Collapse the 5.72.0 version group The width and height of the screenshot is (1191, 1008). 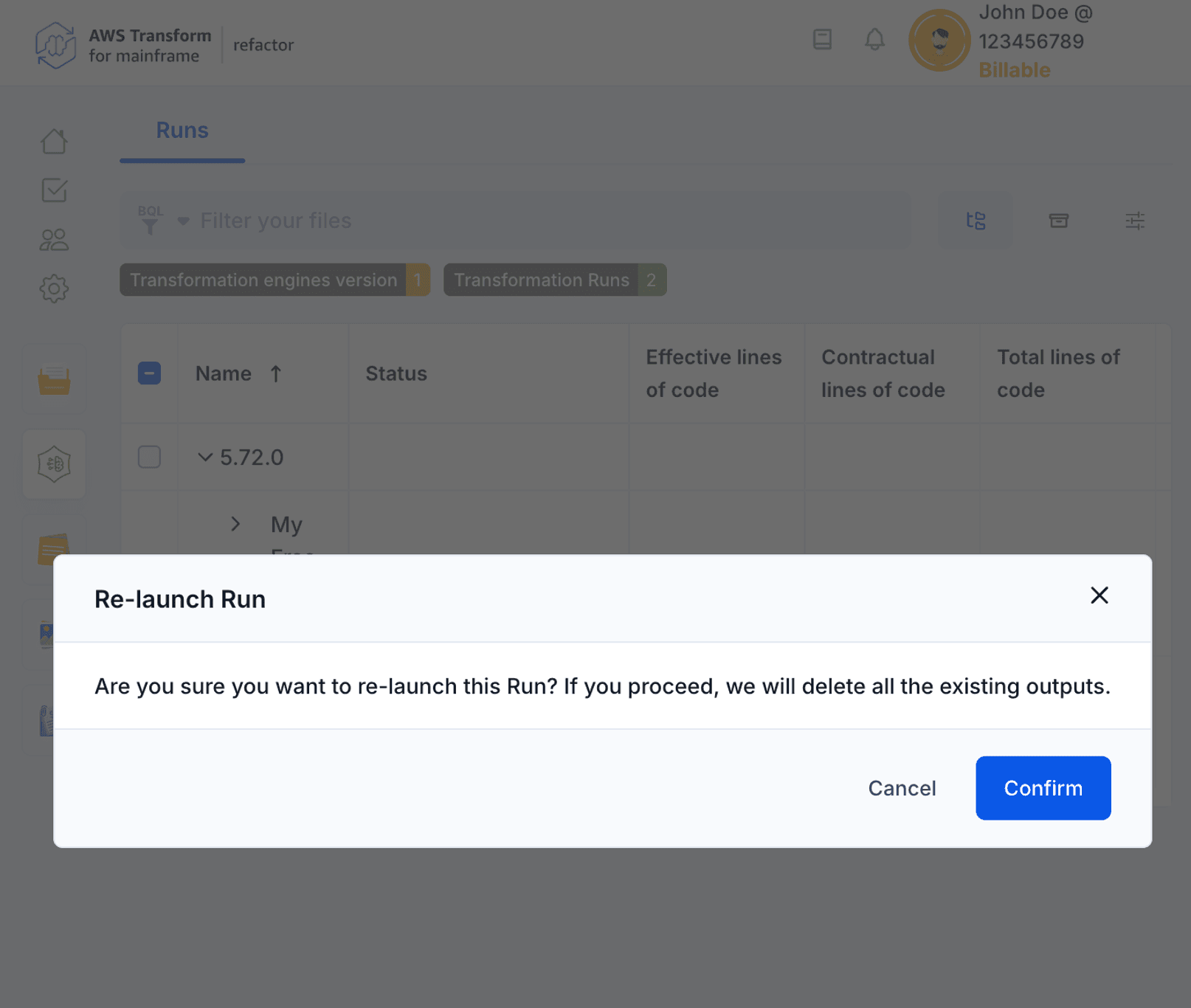[x=205, y=458]
